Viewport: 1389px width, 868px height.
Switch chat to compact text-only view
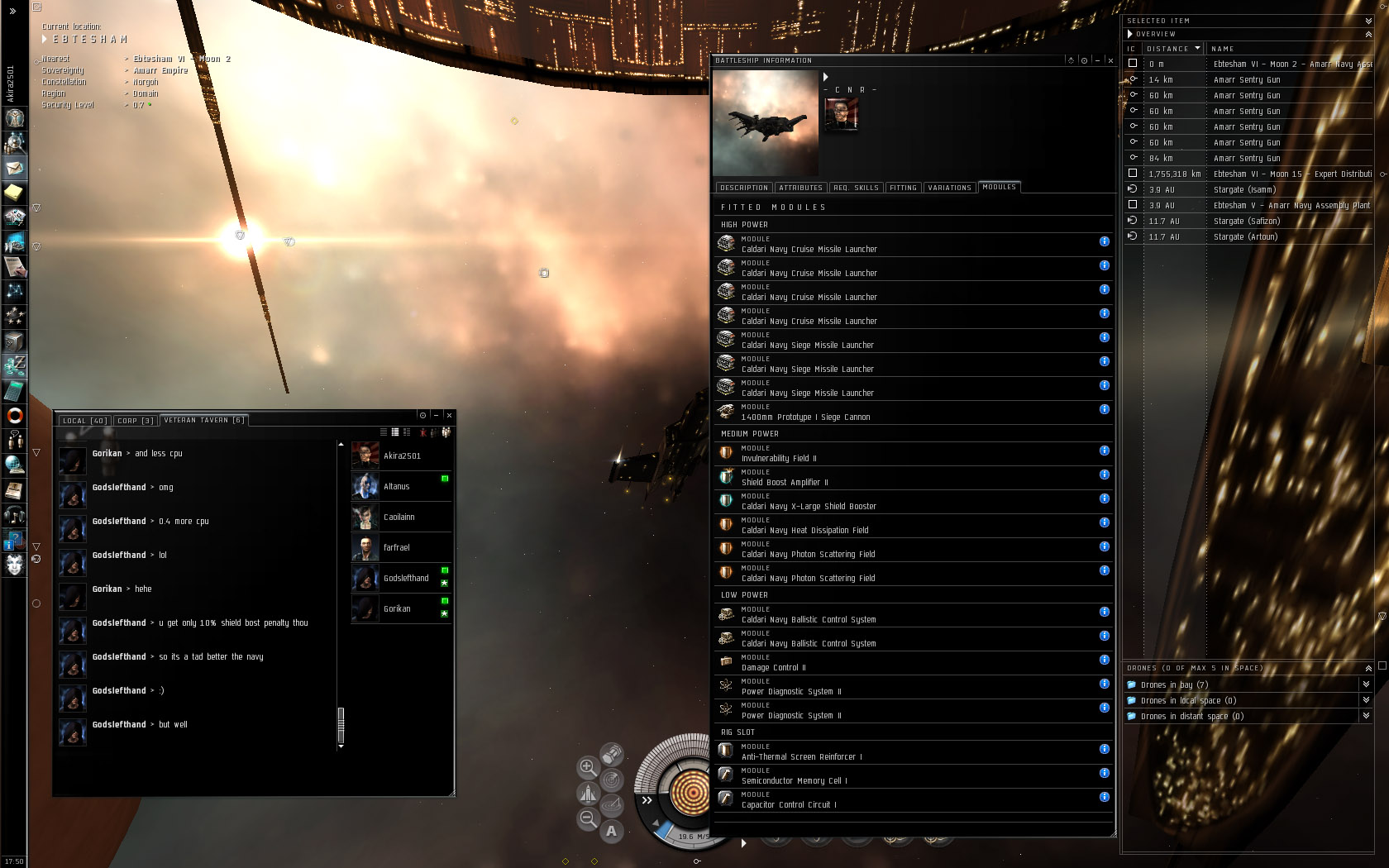tap(384, 432)
